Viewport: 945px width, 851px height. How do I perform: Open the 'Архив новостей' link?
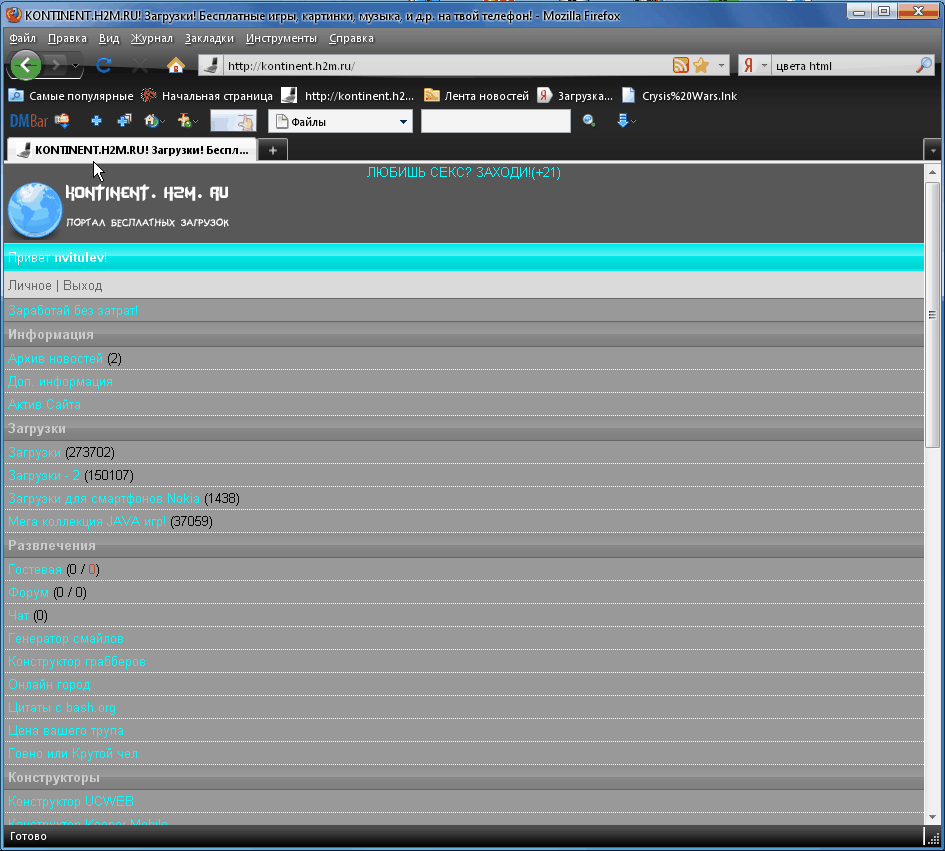pos(55,359)
